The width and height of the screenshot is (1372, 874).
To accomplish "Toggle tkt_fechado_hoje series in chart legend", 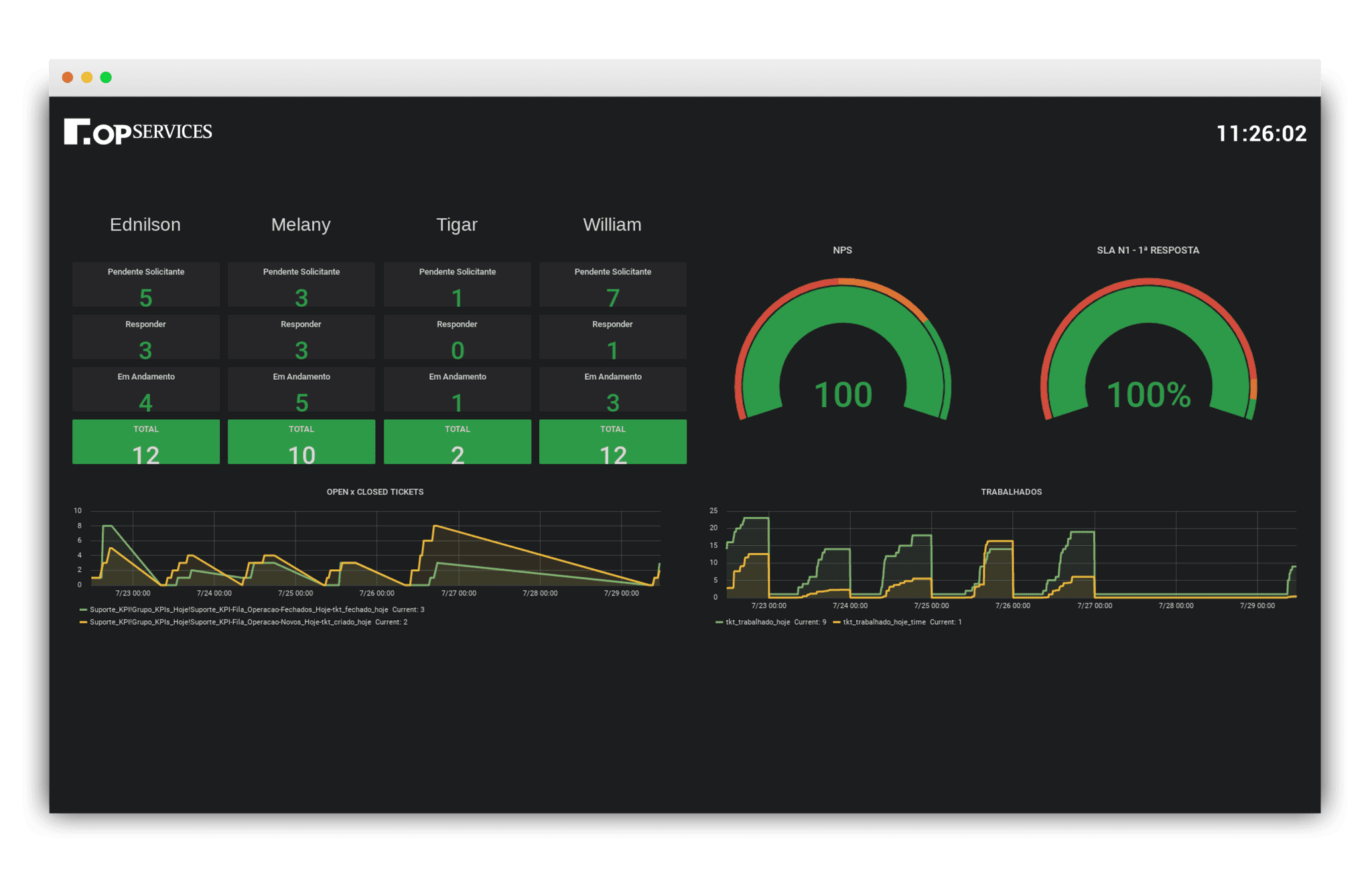I will [238, 609].
